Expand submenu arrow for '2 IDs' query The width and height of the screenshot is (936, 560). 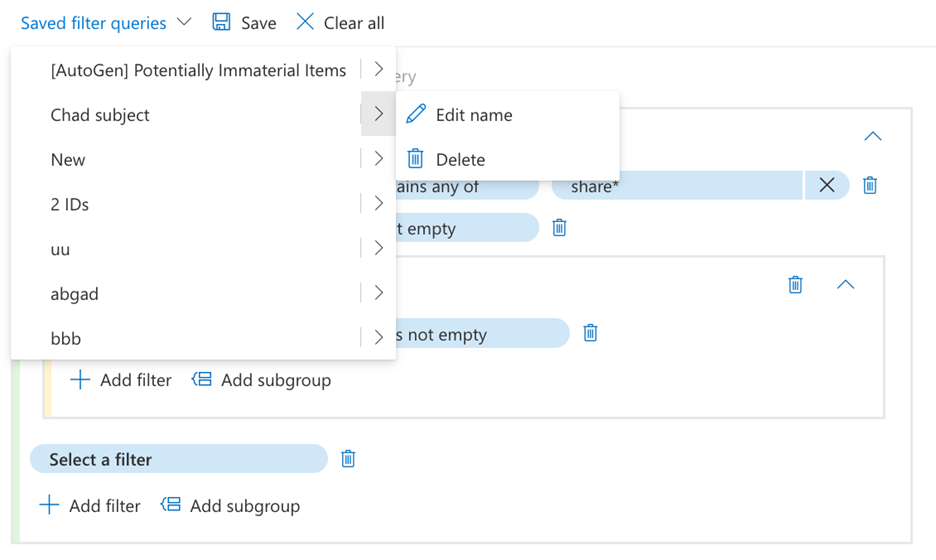pyautogui.click(x=378, y=204)
